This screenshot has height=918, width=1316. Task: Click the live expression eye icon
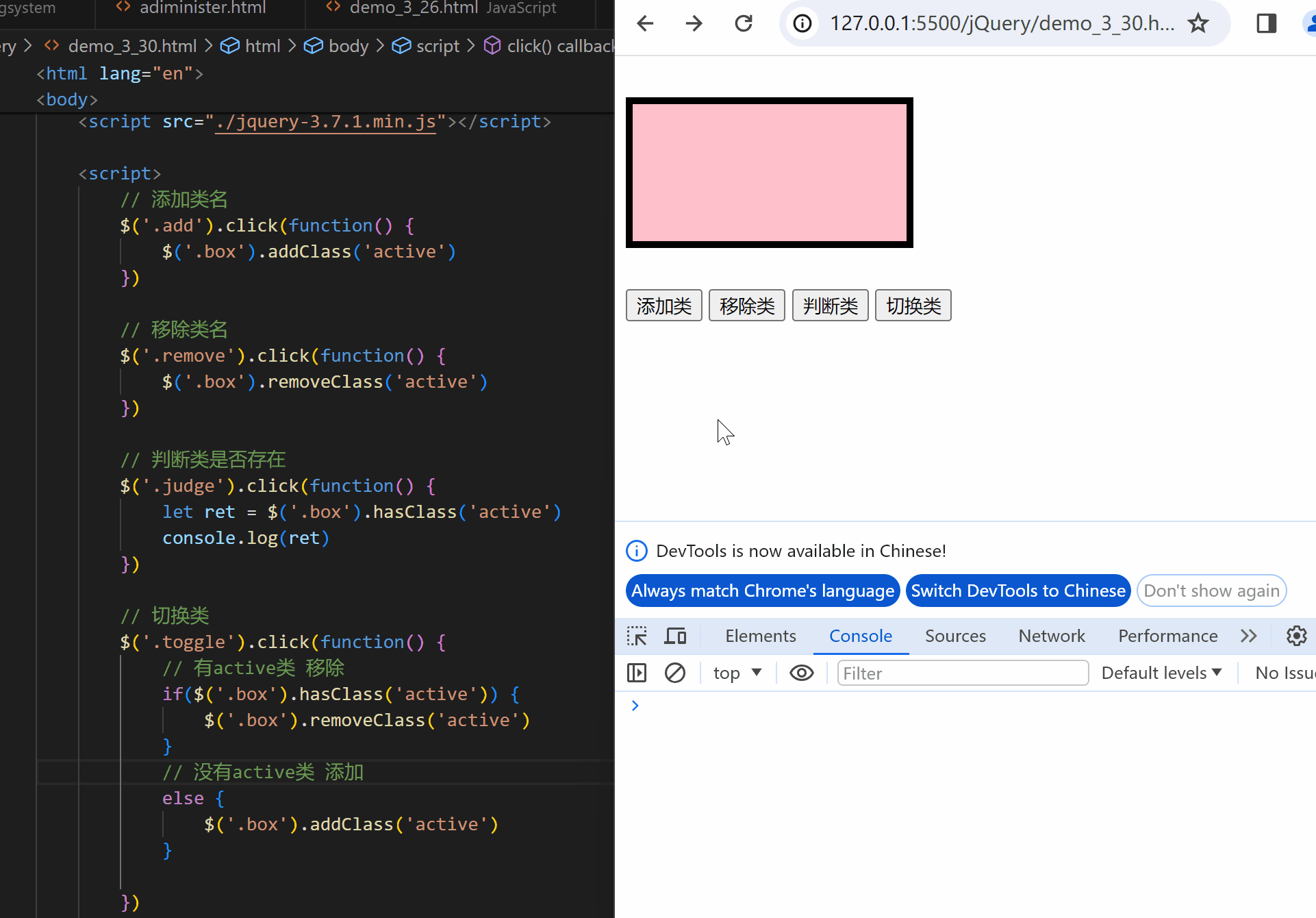click(801, 673)
